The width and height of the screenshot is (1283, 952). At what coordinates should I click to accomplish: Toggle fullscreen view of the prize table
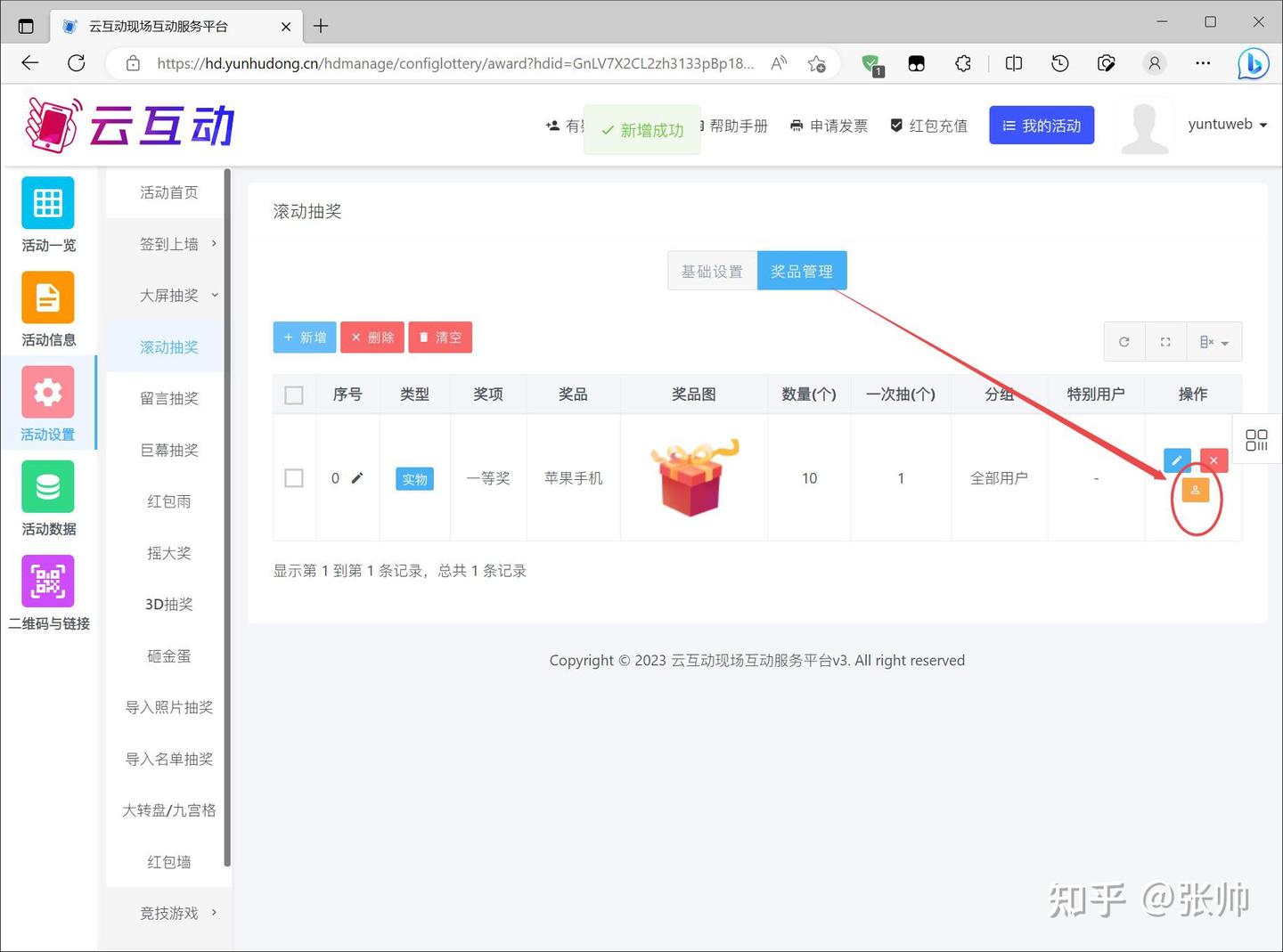pyautogui.click(x=1165, y=341)
